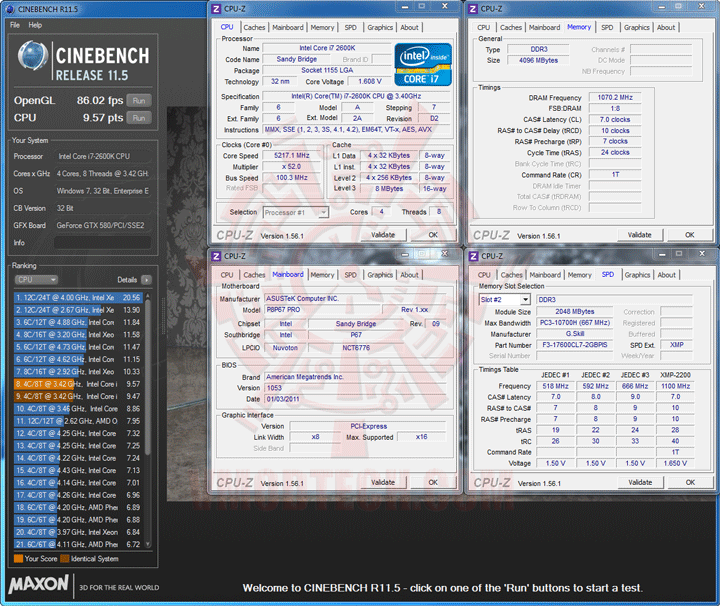Close the SPD CPU-Z window
Image resolution: width=720 pixels, height=606 pixels.
(702, 253)
